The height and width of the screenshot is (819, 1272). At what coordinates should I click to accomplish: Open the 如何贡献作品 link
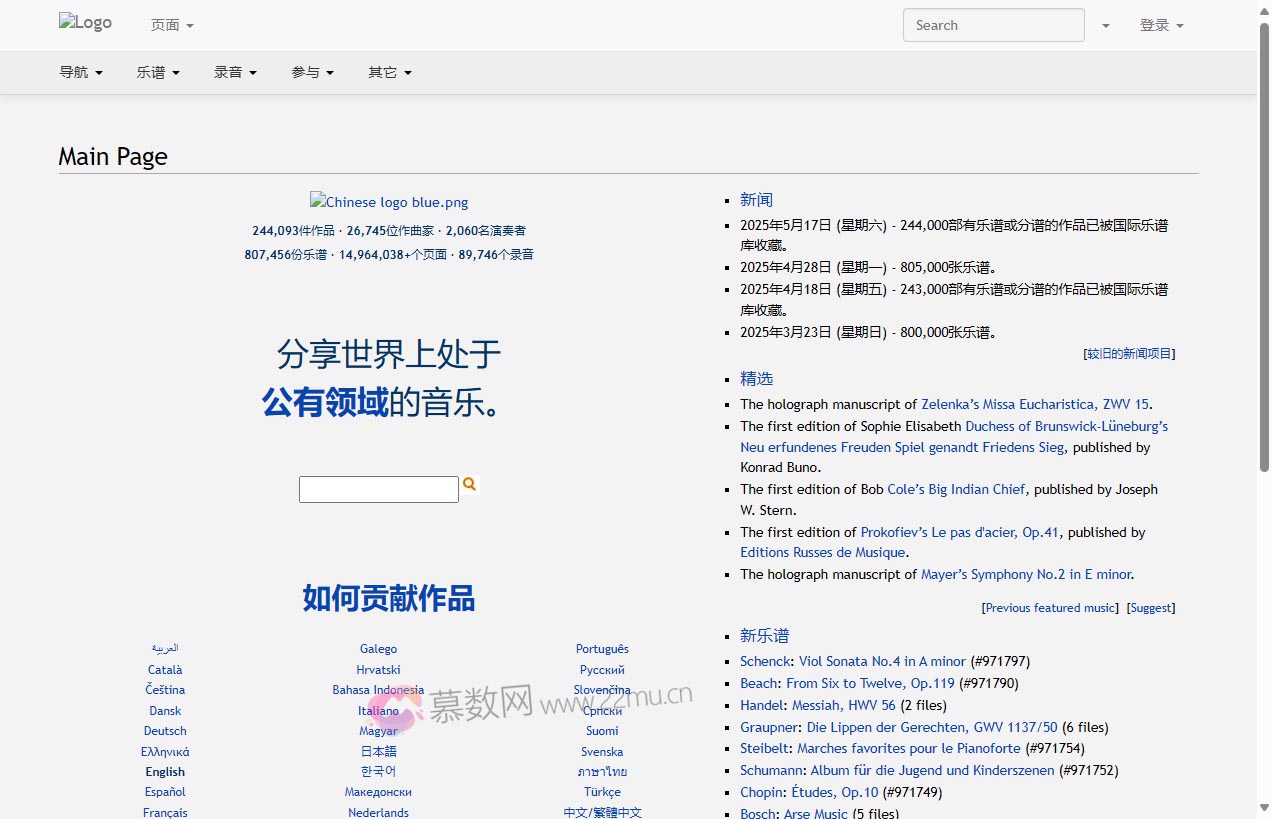[388, 598]
